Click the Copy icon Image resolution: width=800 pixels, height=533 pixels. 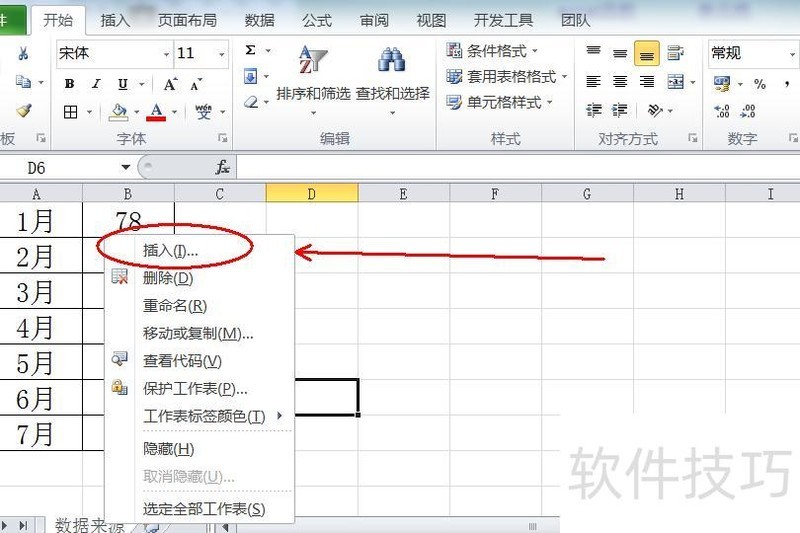point(23,82)
